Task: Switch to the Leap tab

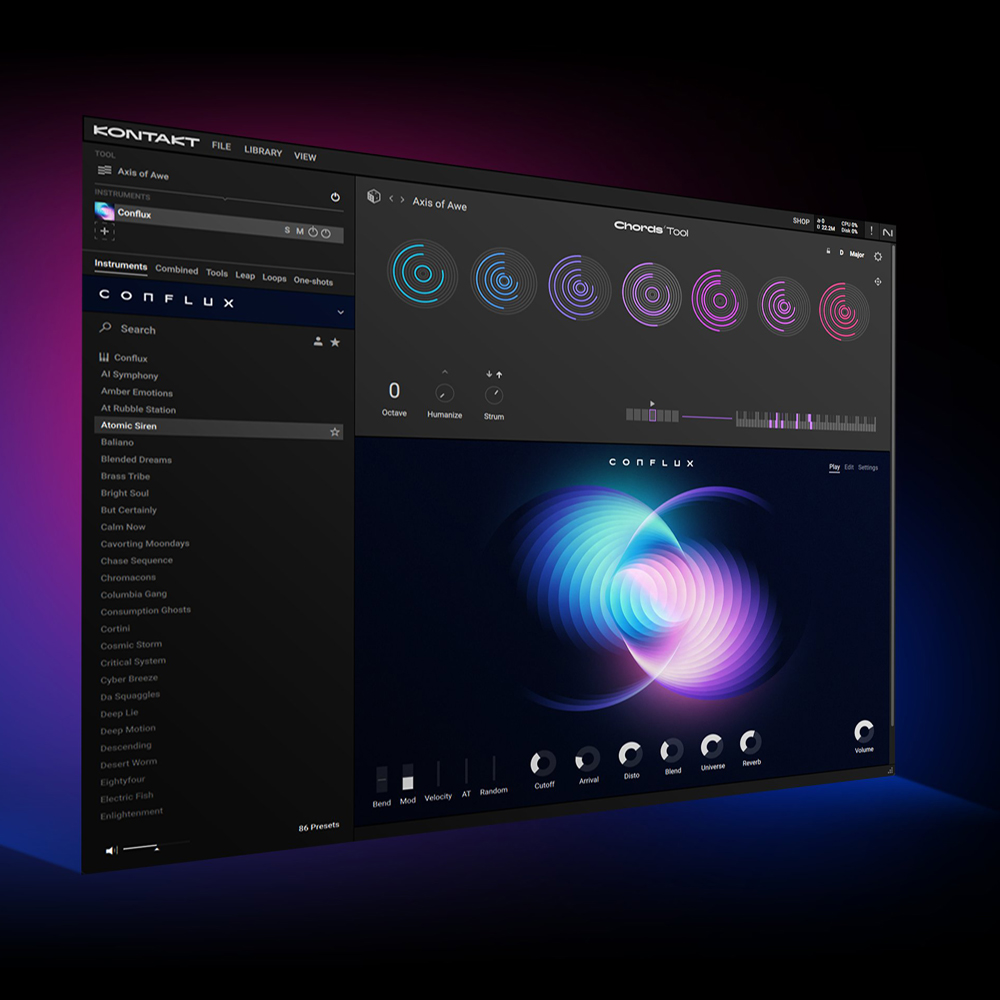Action: click(x=245, y=275)
